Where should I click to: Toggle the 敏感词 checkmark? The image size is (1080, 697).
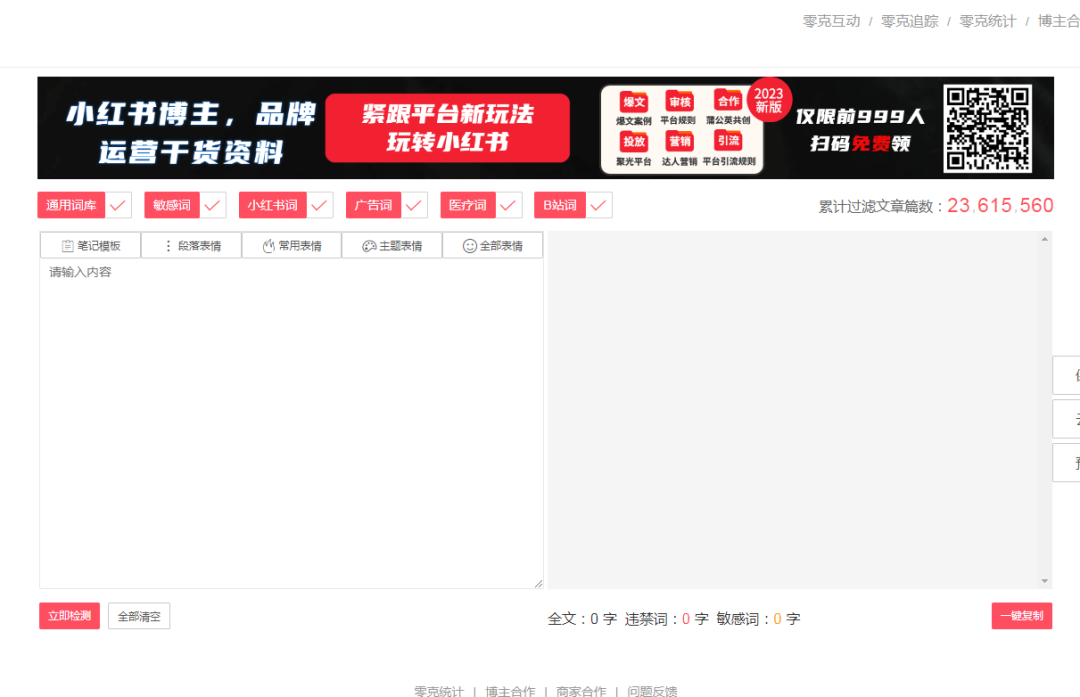[x=213, y=205]
